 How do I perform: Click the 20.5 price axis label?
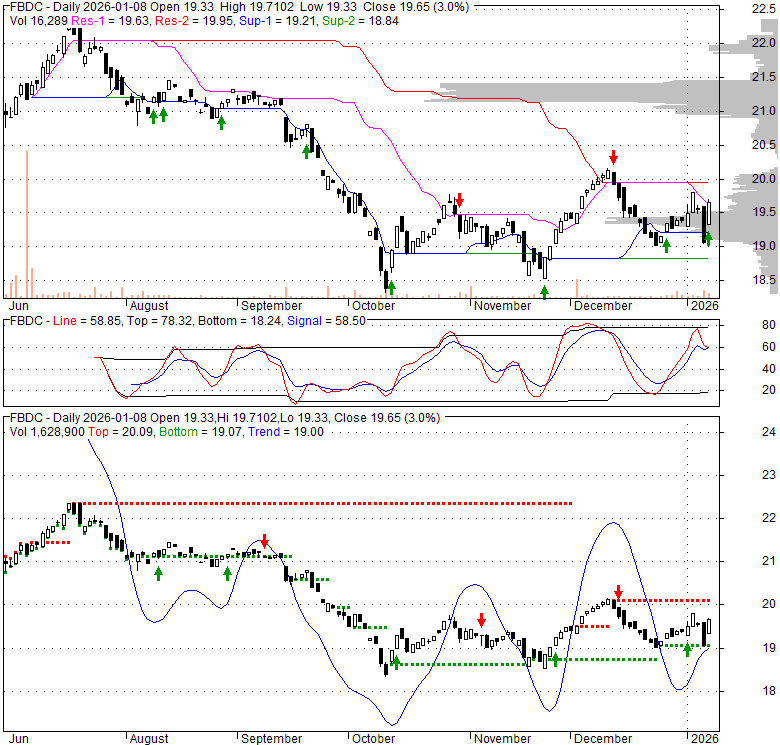[x=764, y=145]
